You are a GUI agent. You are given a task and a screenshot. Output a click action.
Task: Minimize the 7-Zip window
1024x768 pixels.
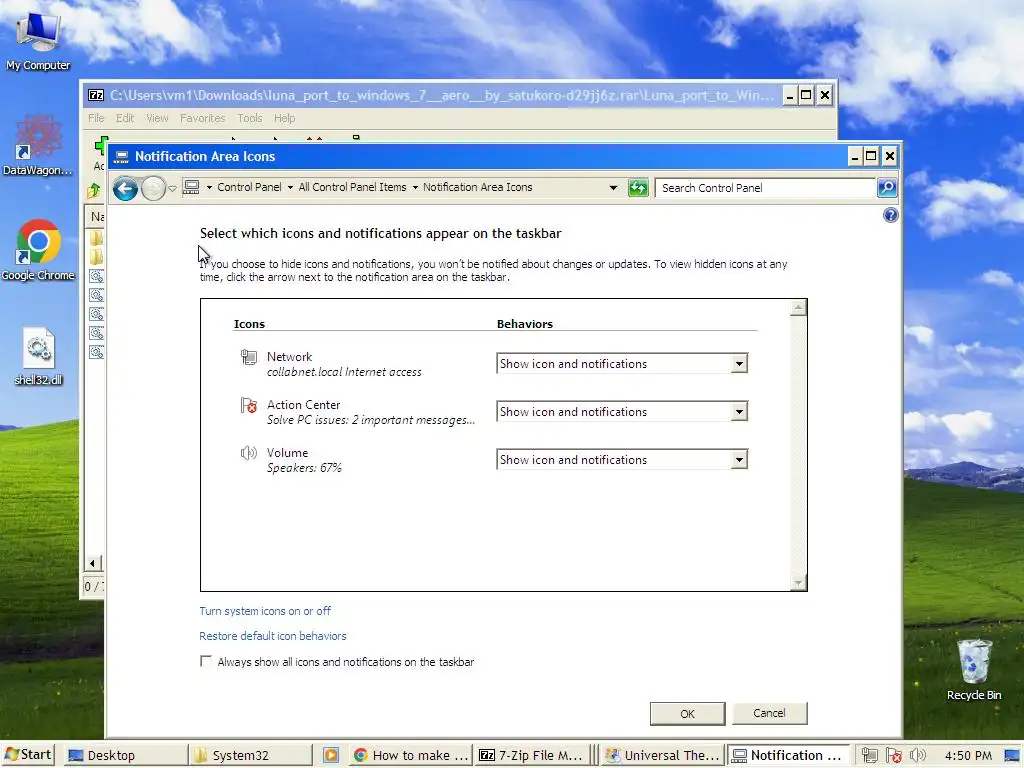coord(790,95)
